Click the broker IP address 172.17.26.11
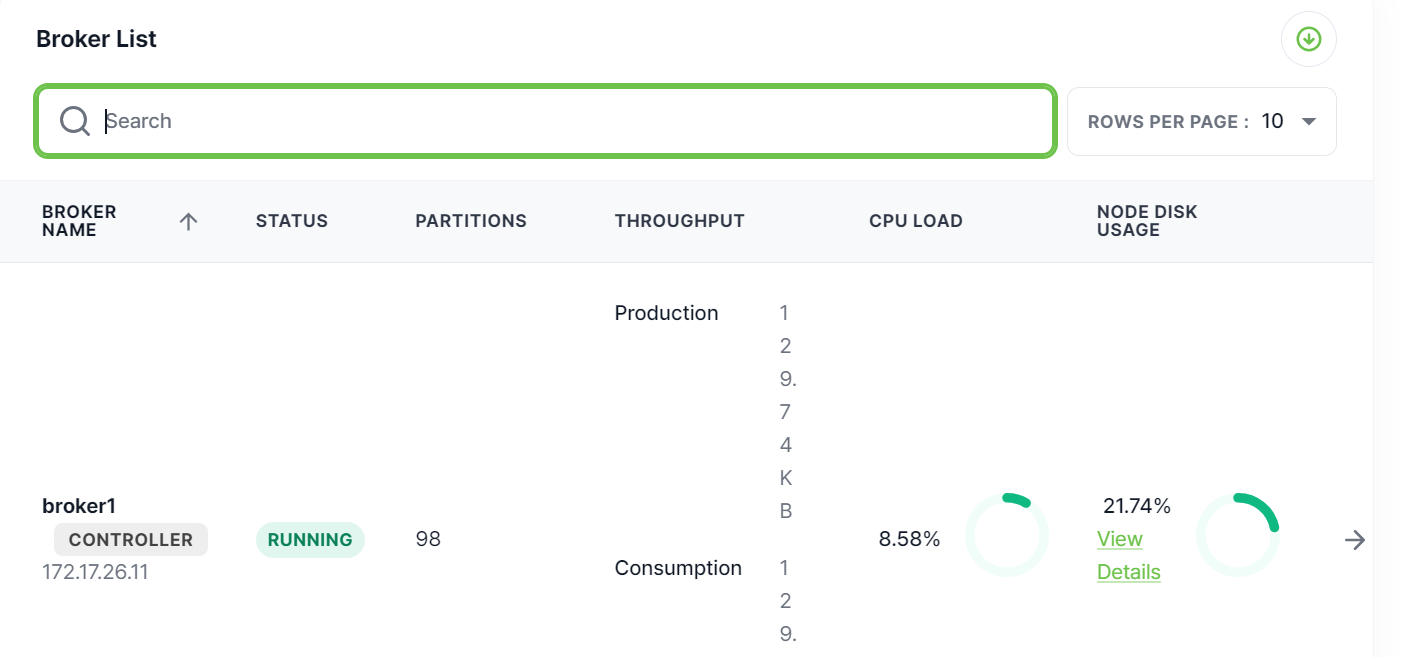Image resolution: width=1402 pixels, height=657 pixels. (95, 573)
